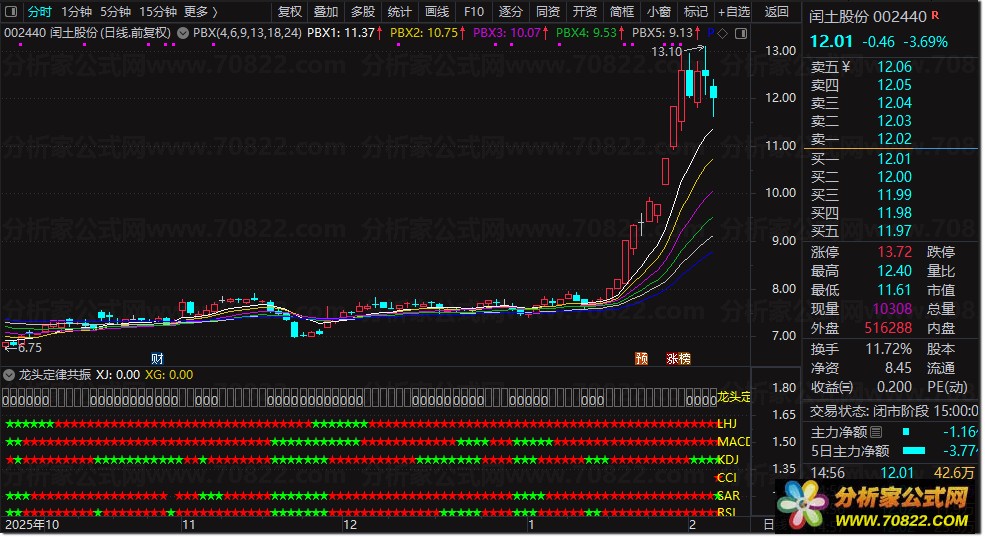The image size is (985, 537).
Task: Click the 同资 toolbar button
Action: pos(548,12)
